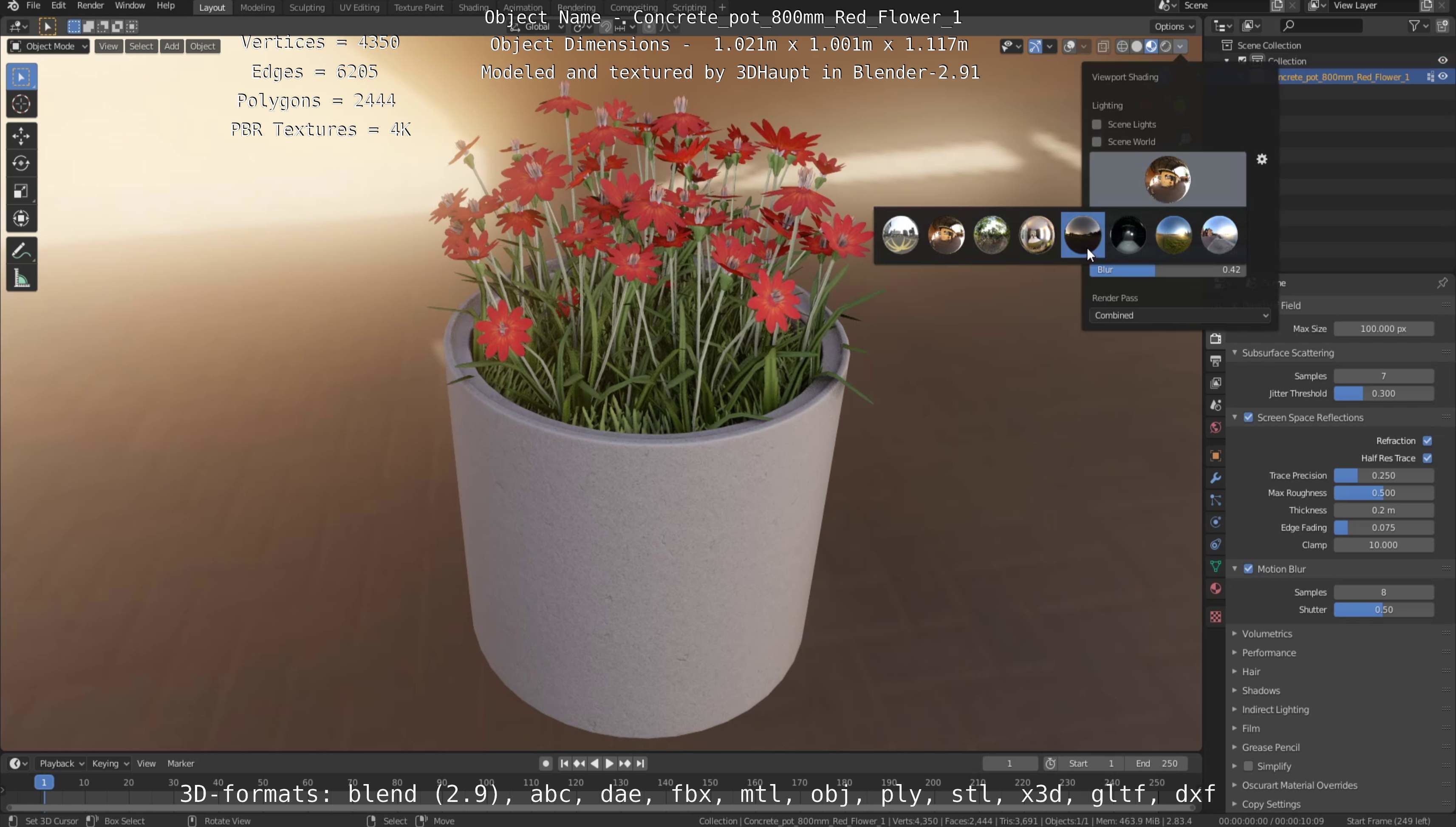This screenshot has width=1456, height=827.
Task: Disable Screen Space Reflections checkbox
Action: [1248, 417]
